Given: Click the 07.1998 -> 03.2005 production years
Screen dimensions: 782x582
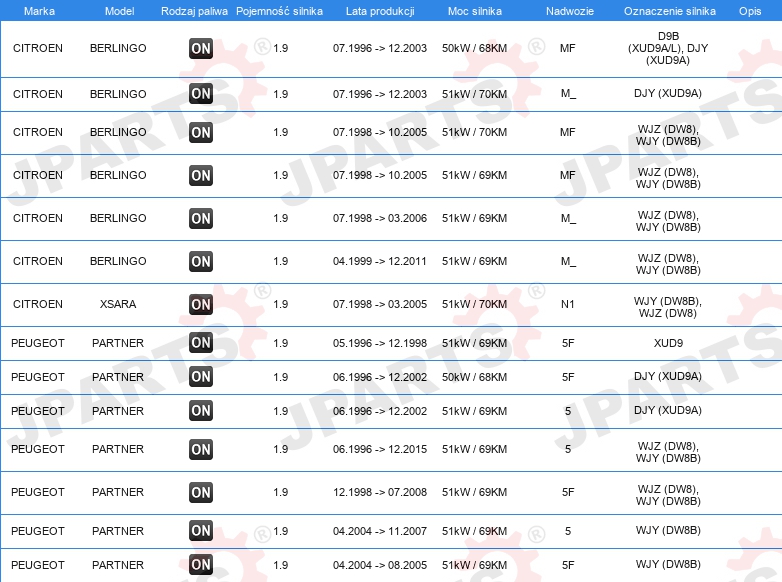Looking at the screenshot, I should (380, 304).
